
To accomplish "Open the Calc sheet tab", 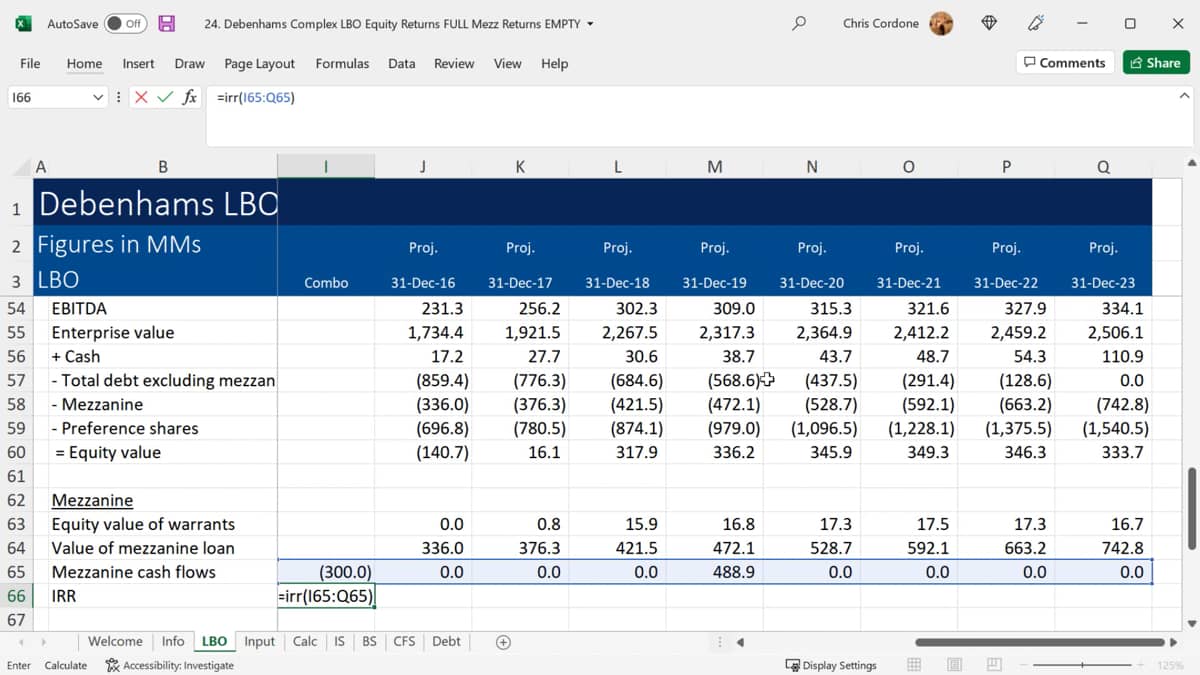I will 305,642.
